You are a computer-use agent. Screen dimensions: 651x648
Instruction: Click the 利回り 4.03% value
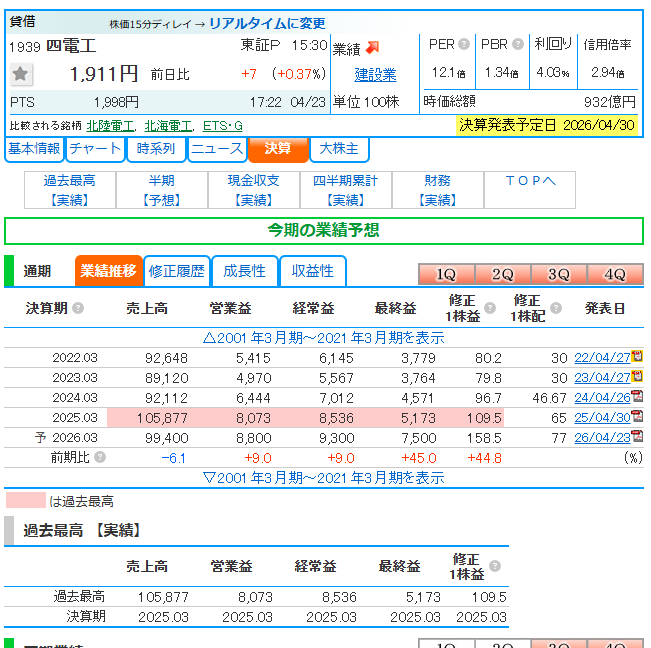coord(553,73)
